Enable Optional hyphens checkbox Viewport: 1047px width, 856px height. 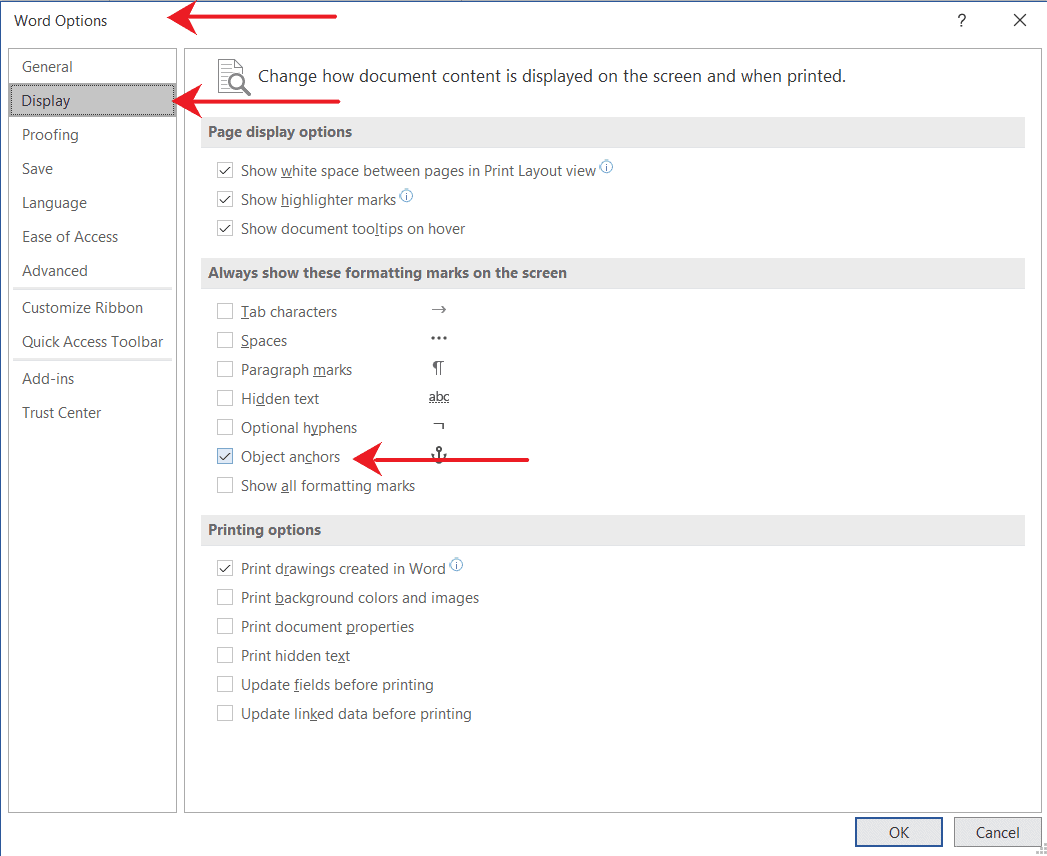pos(225,428)
